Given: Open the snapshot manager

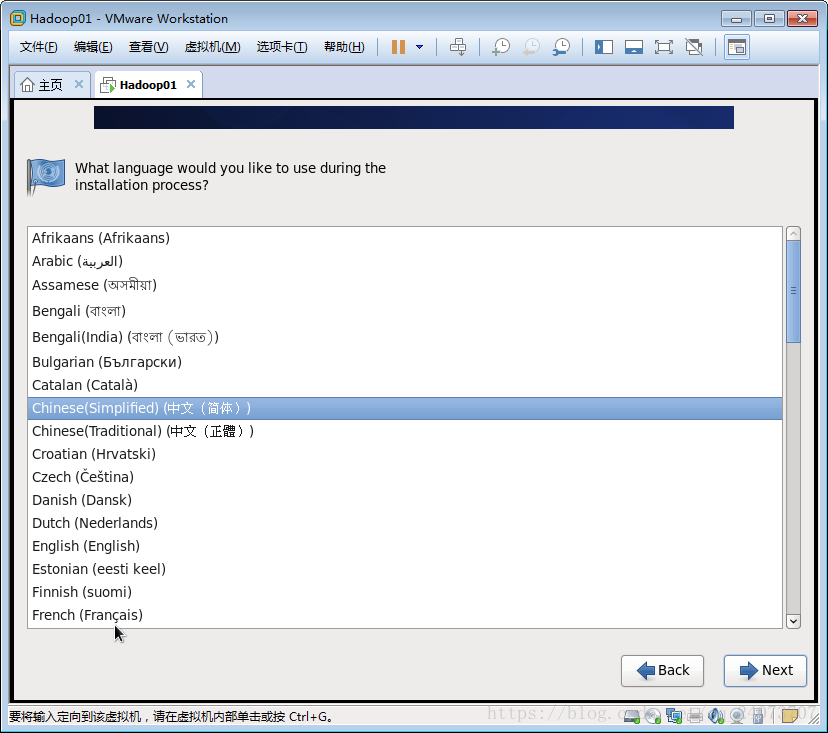Looking at the screenshot, I should pyautogui.click(x=561, y=47).
